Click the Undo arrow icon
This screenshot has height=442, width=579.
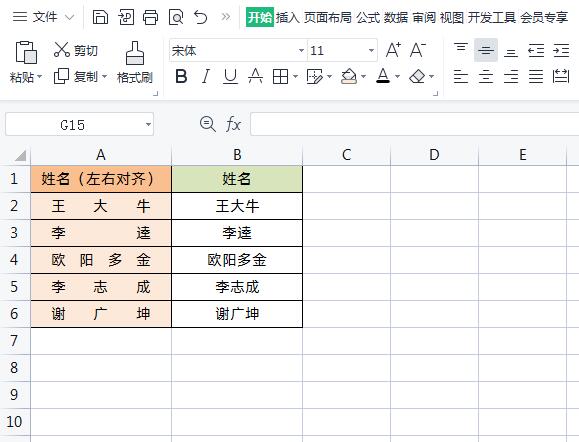[201, 17]
